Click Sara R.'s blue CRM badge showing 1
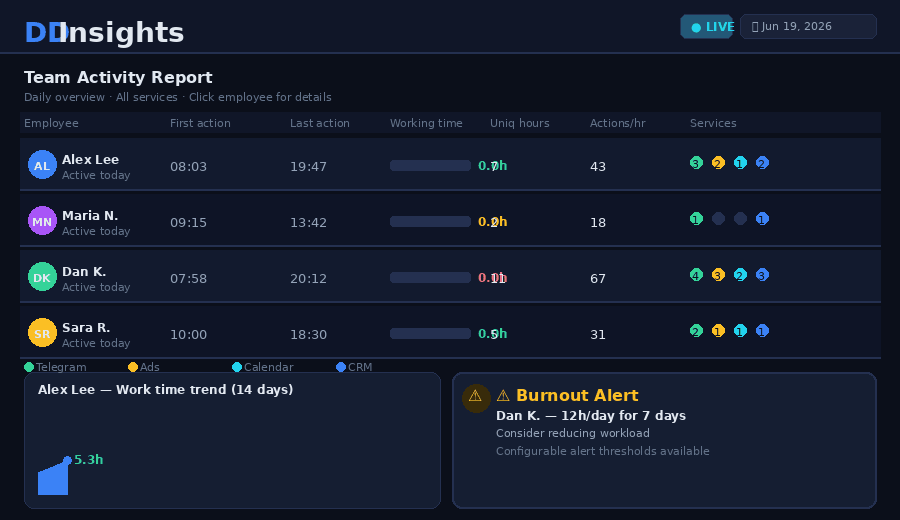This screenshot has width=900, height=520. pyautogui.click(x=762, y=331)
